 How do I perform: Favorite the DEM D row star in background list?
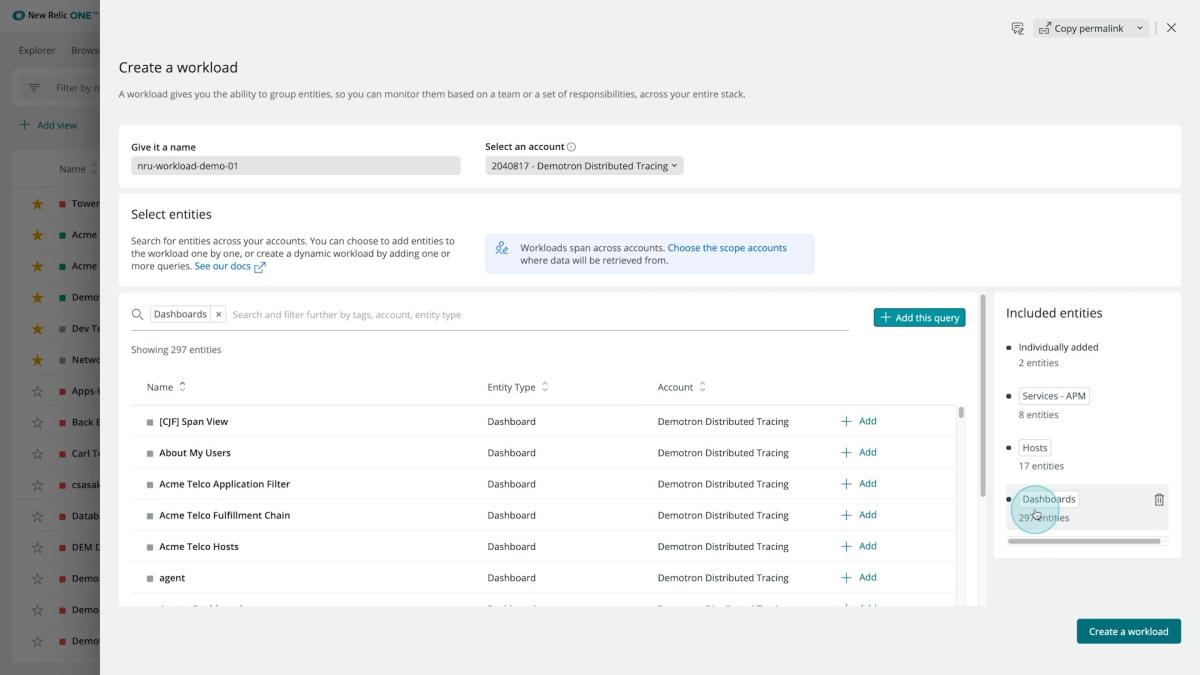pyautogui.click(x=38, y=547)
